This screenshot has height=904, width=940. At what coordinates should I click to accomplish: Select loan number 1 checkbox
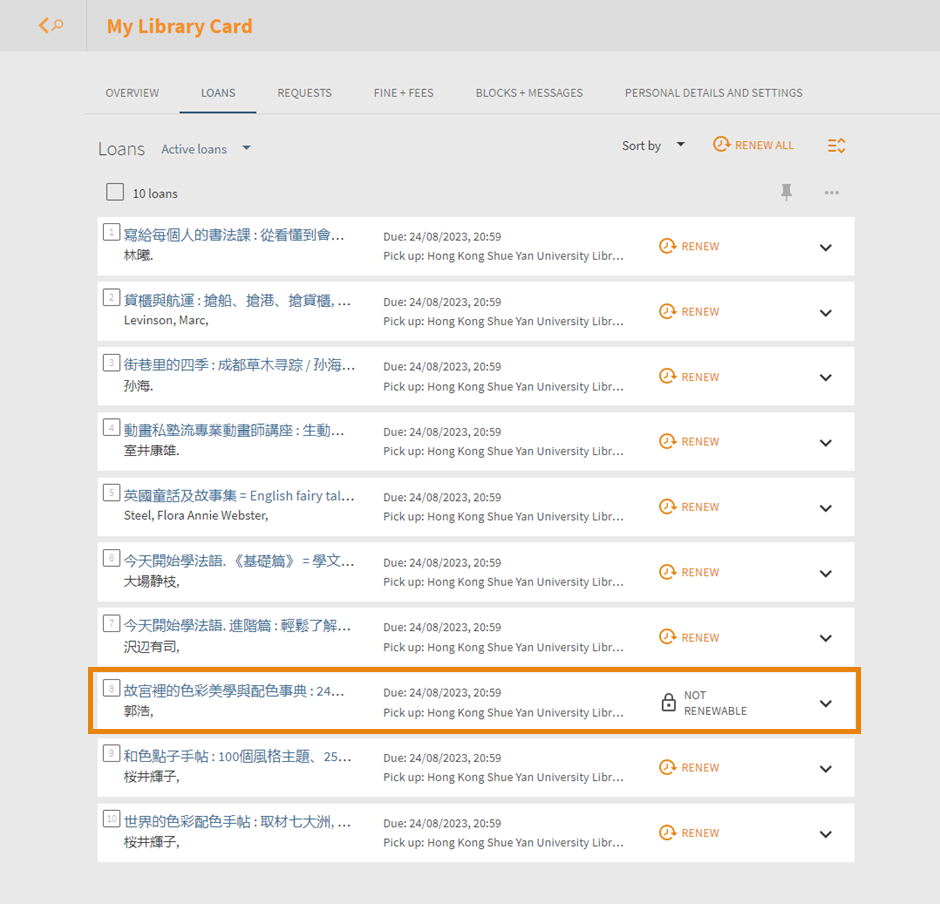pyautogui.click(x=111, y=232)
